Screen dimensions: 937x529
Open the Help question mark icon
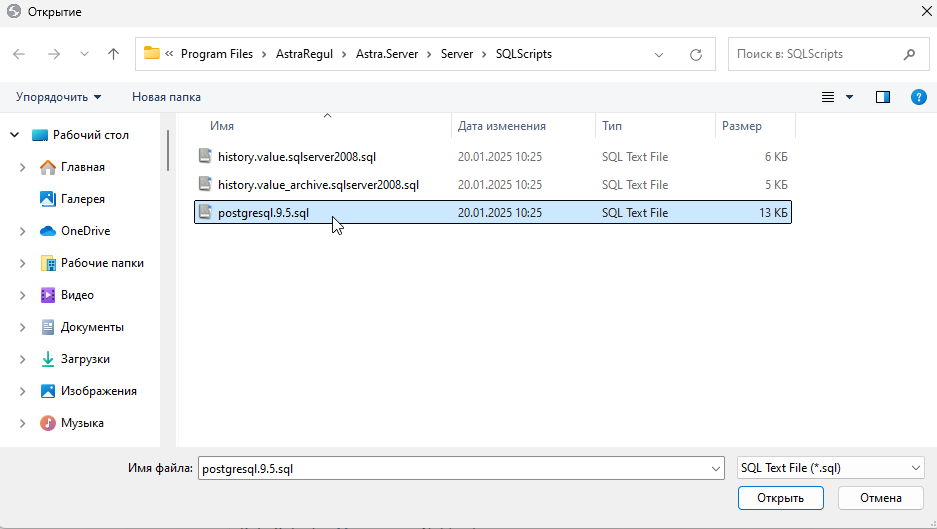click(x=918, y=97)
